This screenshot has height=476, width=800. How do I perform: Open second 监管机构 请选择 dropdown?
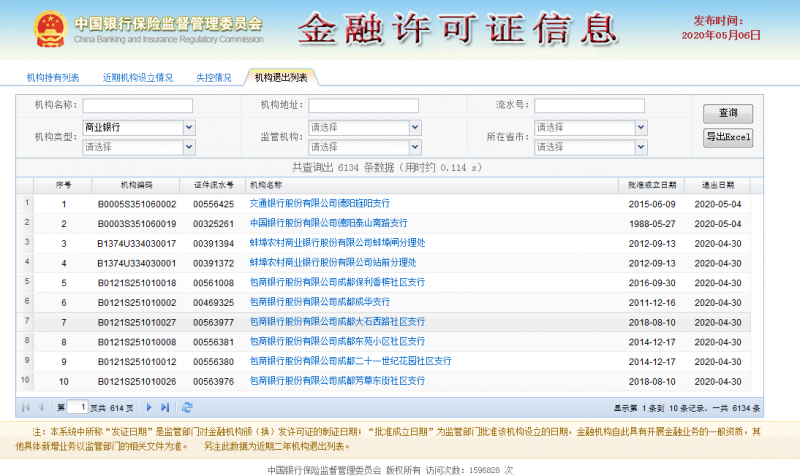click(415, 147)
